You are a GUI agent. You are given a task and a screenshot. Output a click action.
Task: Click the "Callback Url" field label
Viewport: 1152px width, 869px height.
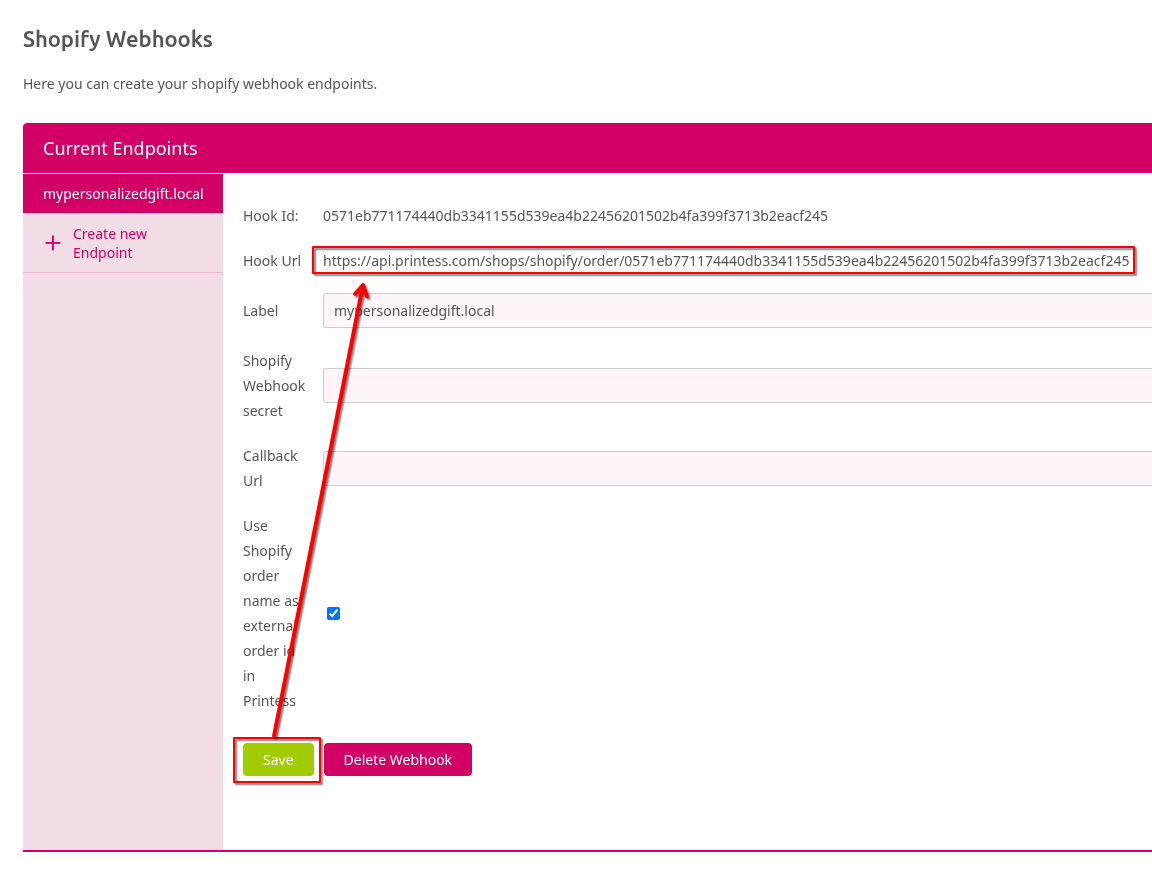[x=270, y=468]
